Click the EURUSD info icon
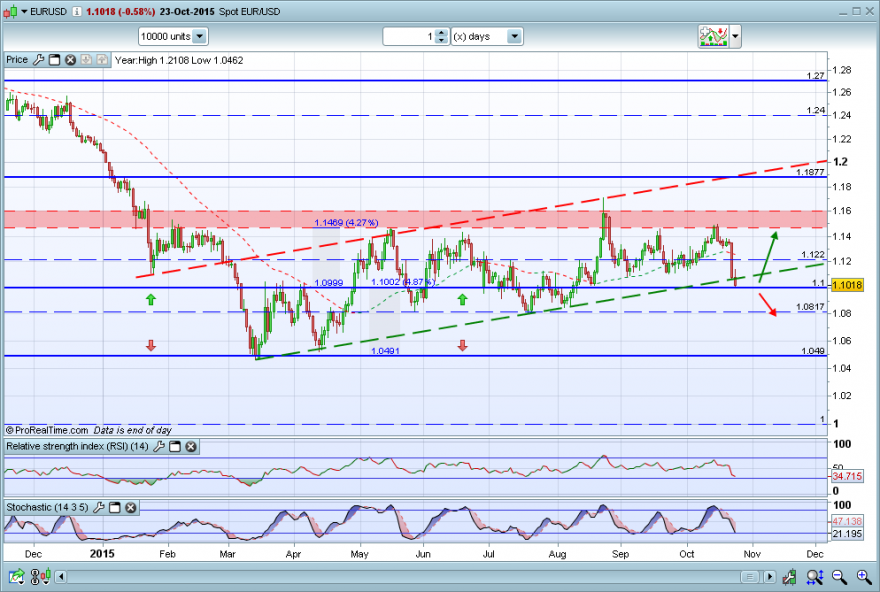The image size is (880, 592). point(76,11)
